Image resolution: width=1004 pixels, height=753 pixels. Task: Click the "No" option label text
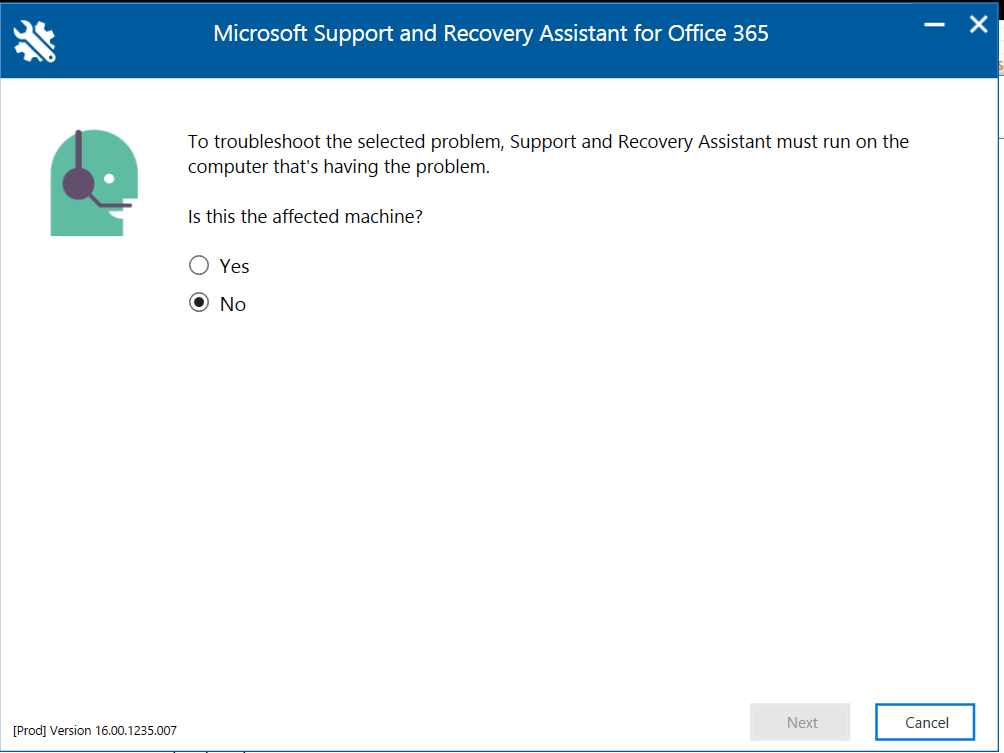232,304
